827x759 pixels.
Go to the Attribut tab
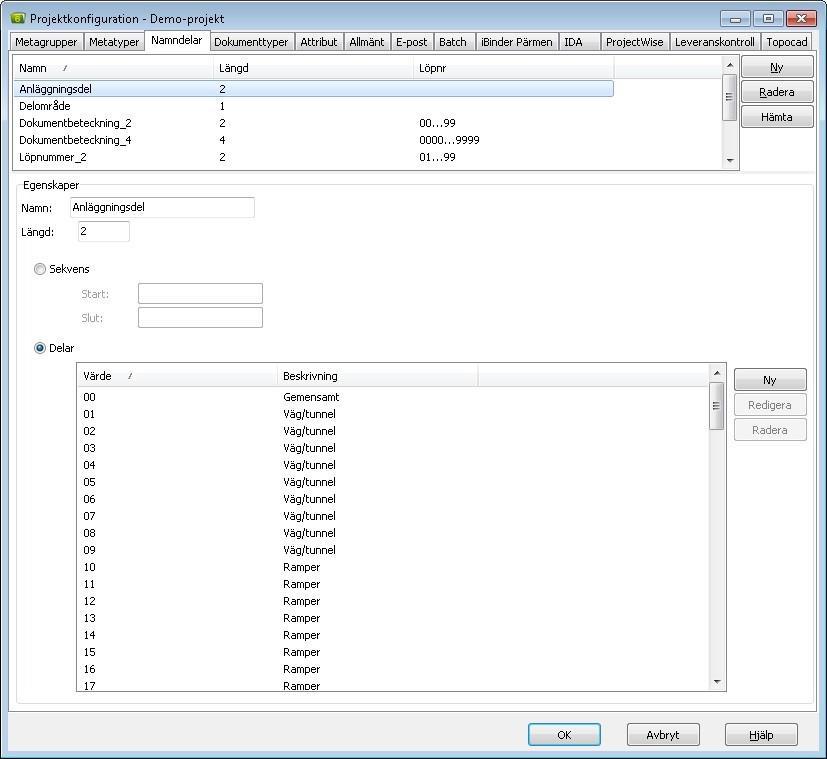tap(319, 42)
